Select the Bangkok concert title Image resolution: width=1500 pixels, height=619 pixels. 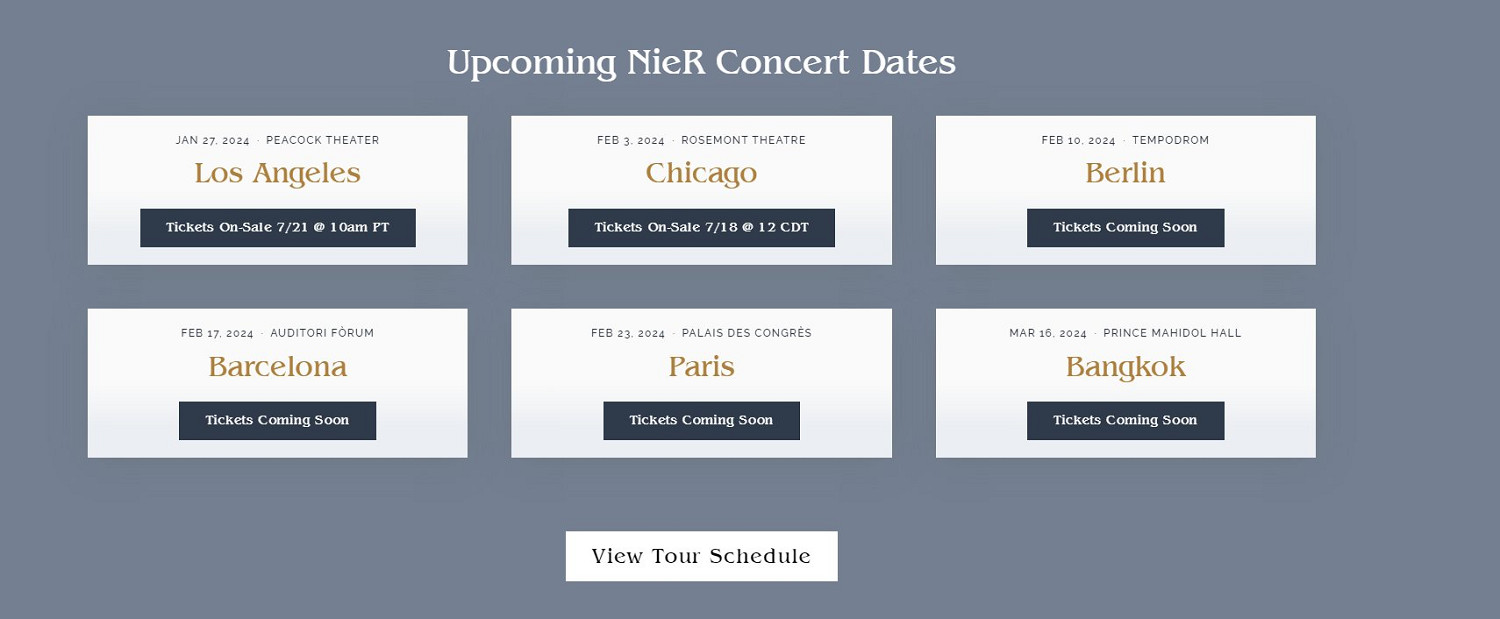tap(1125, 366)
